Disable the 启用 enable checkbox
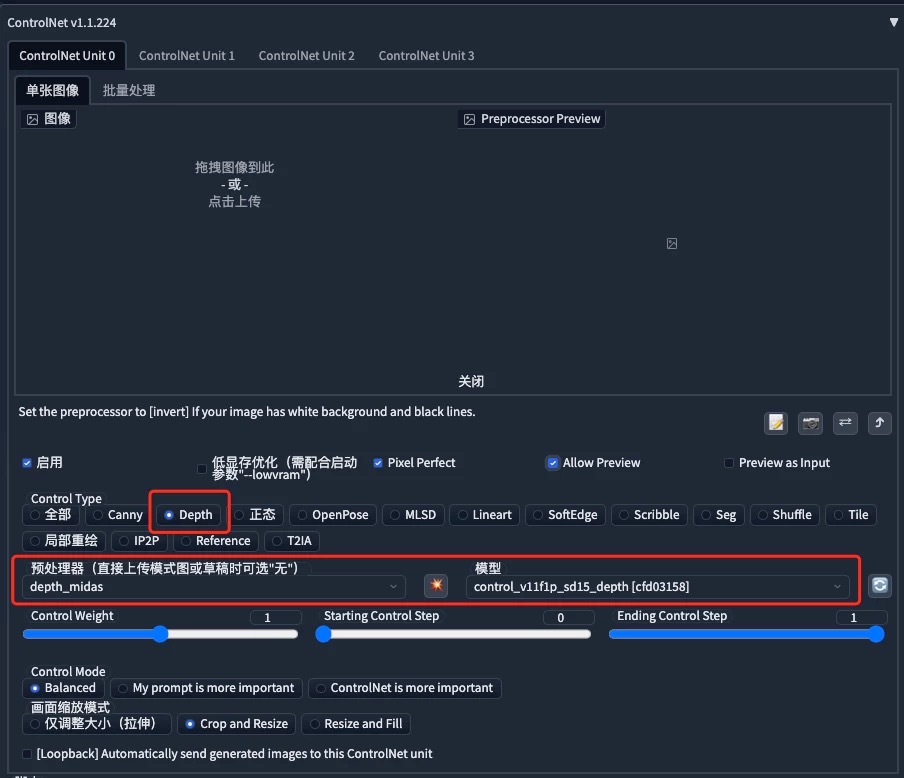The width and height of the screenshot is (904, 778). click(26, 462)
